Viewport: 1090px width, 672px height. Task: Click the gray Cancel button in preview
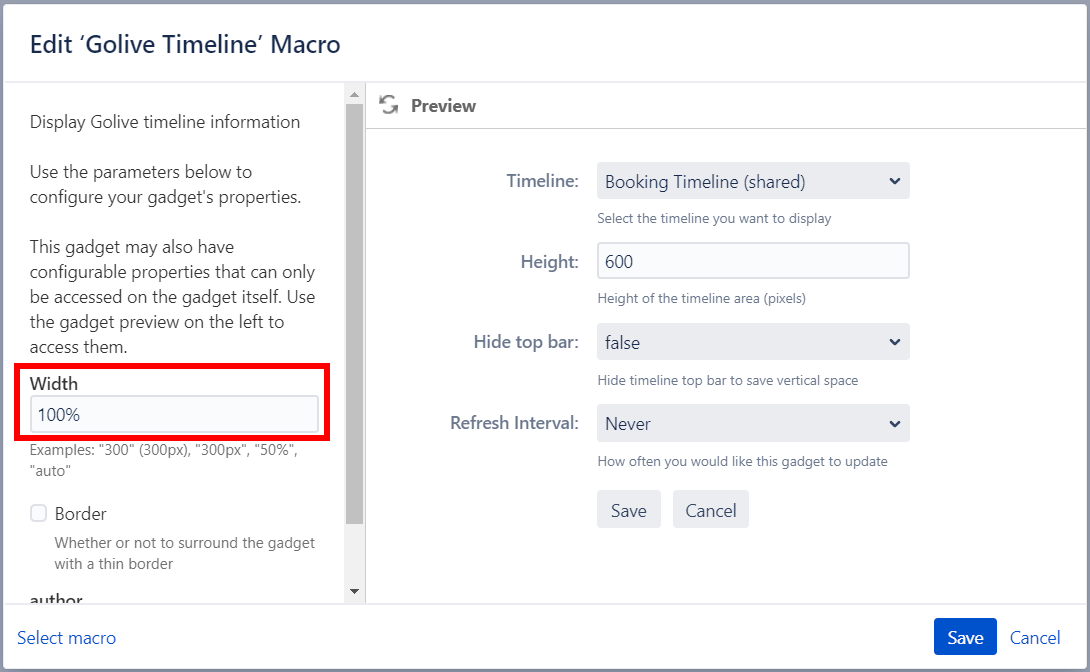click(x=710, y=510)
